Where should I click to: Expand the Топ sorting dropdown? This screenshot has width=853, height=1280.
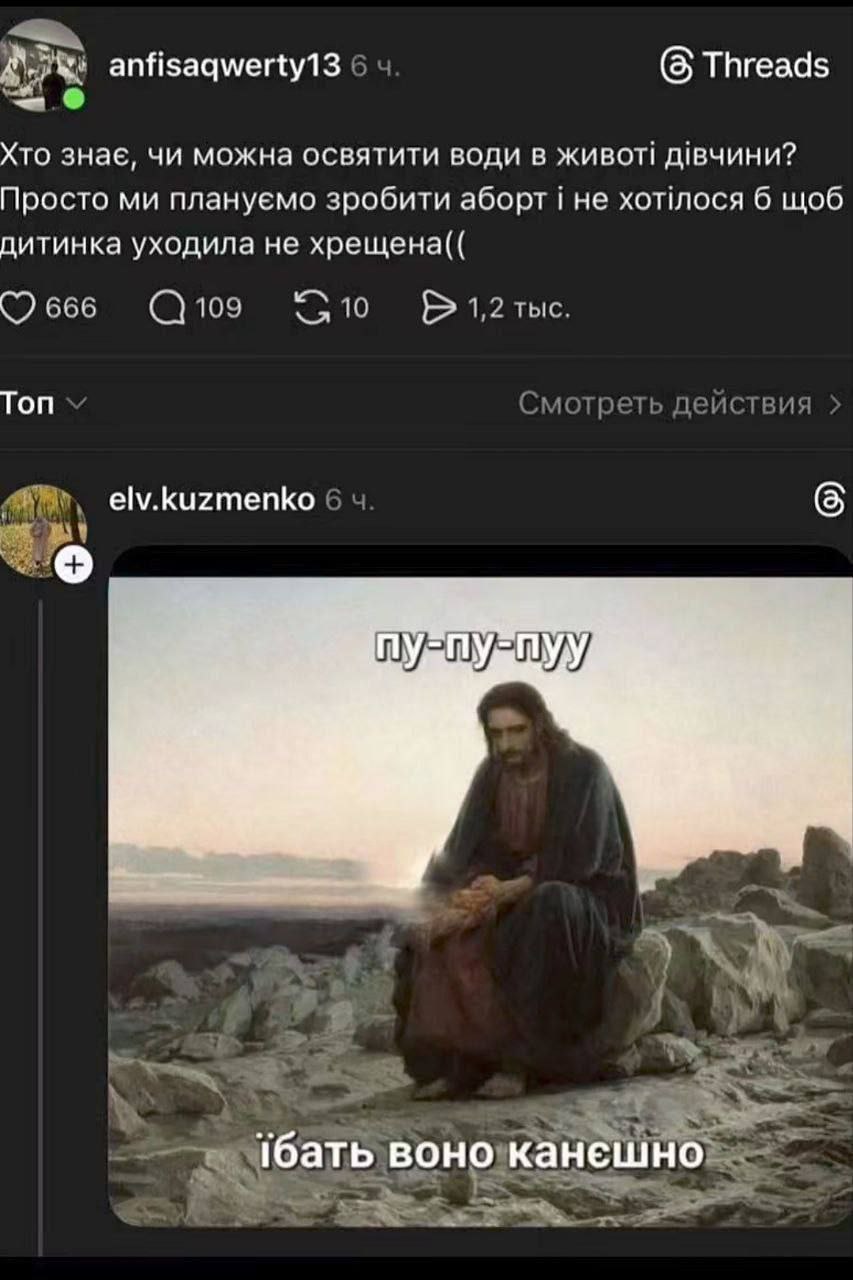pos(45,403)
